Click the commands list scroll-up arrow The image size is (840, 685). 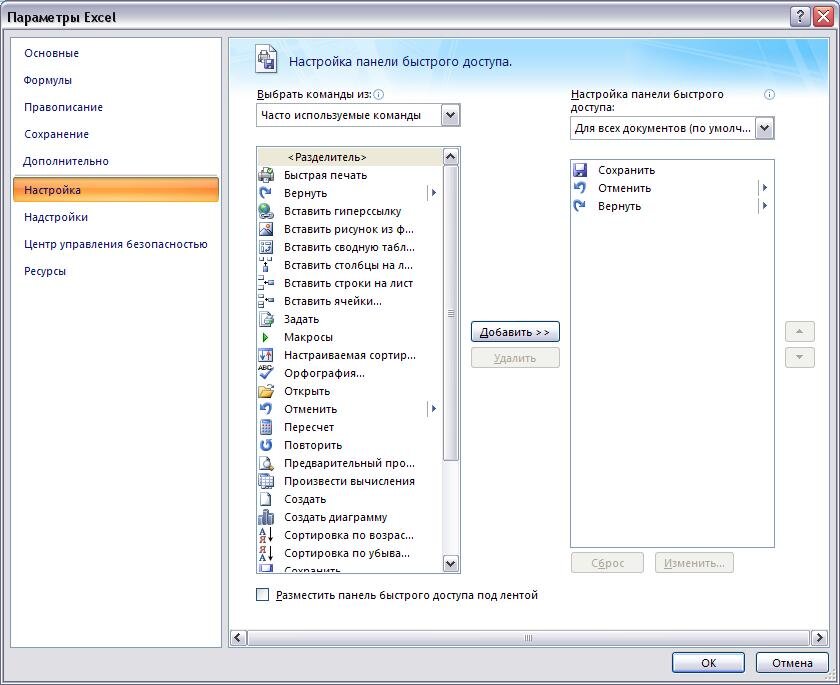coord(451,157)
